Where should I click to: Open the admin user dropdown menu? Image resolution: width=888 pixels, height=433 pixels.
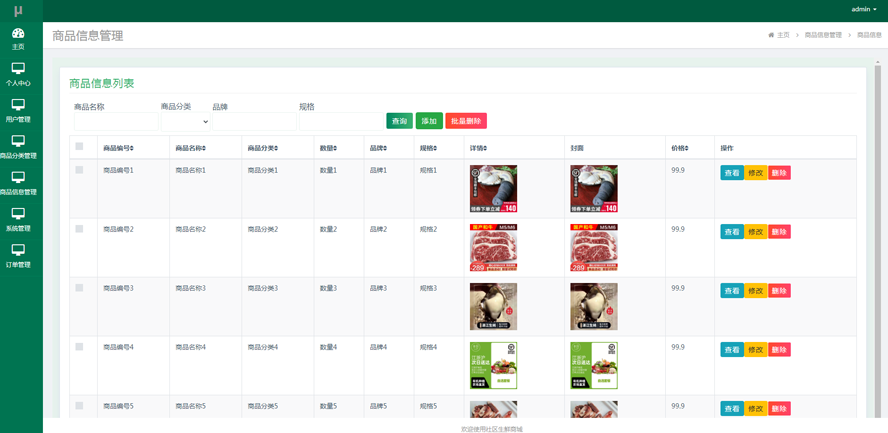pyautogui.click(x=864, y=9)
